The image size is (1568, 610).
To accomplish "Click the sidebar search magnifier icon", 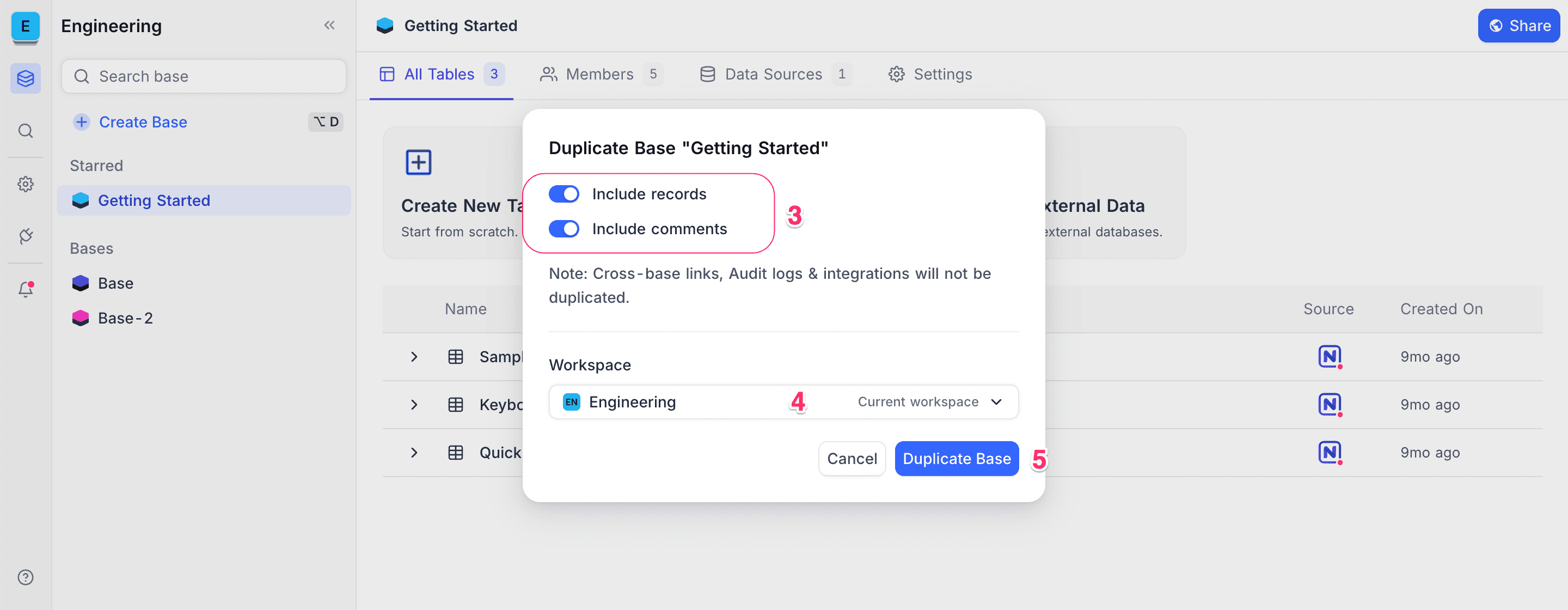I will [x=26, y=131].
